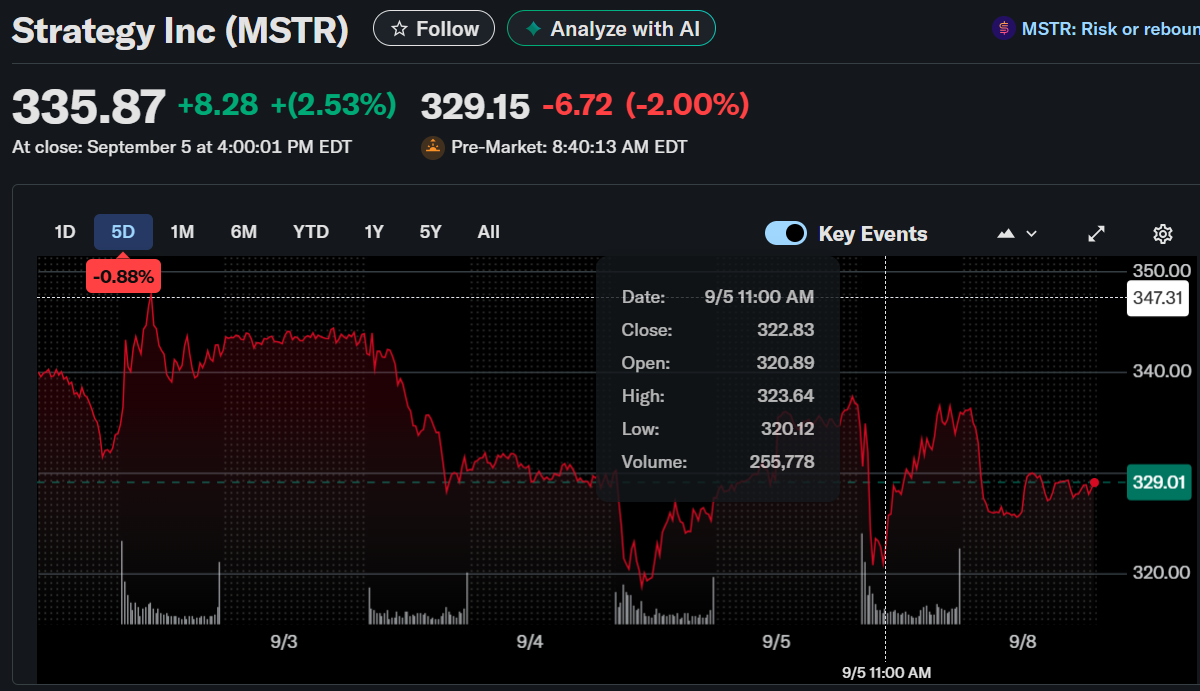Click the 9/3 date axis label

[284, 642]
